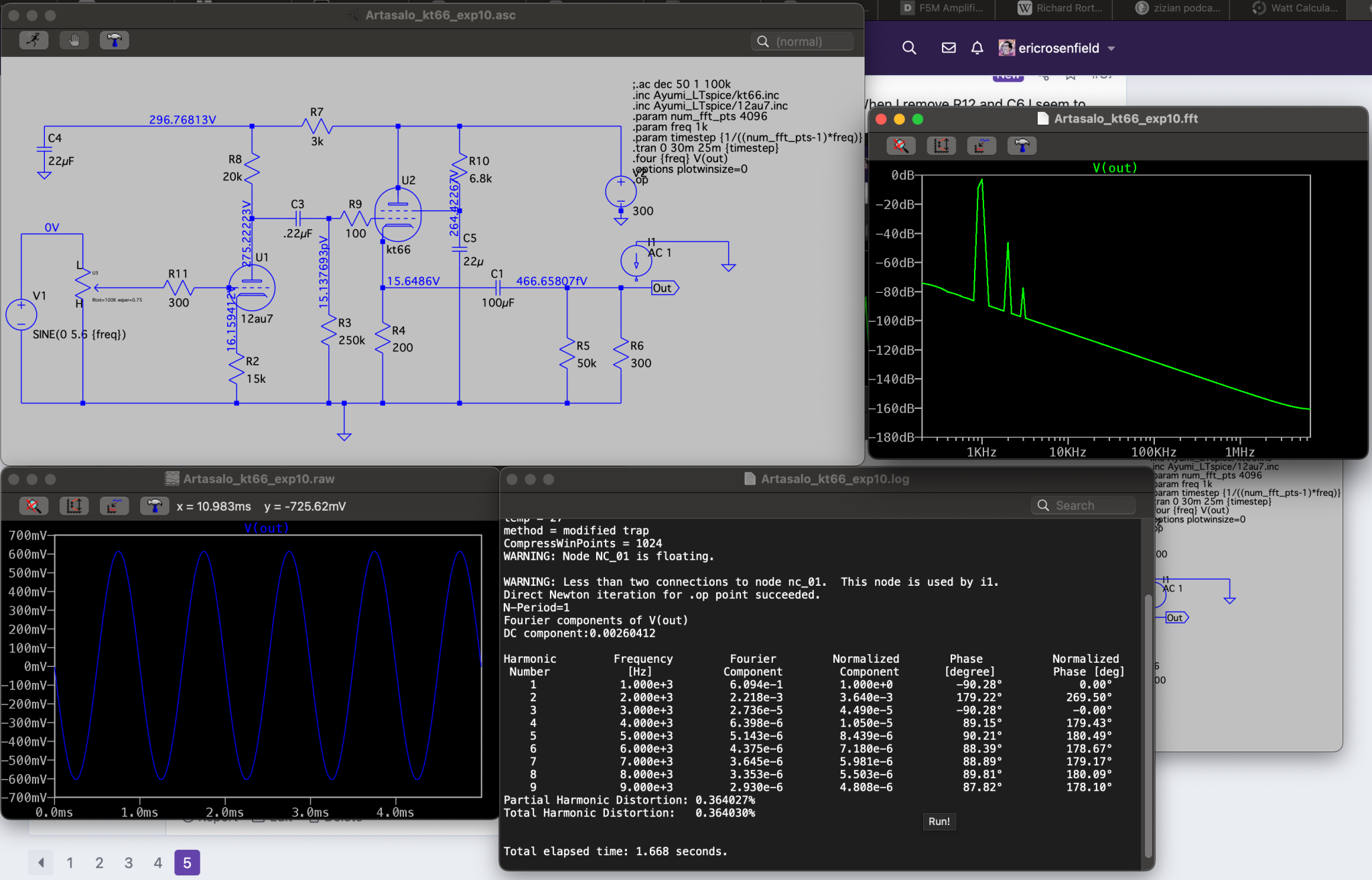Click the Total Harmonic Distortion 0.364030% line
This screenshot has width=1372, height=880.
click(629, 813)
